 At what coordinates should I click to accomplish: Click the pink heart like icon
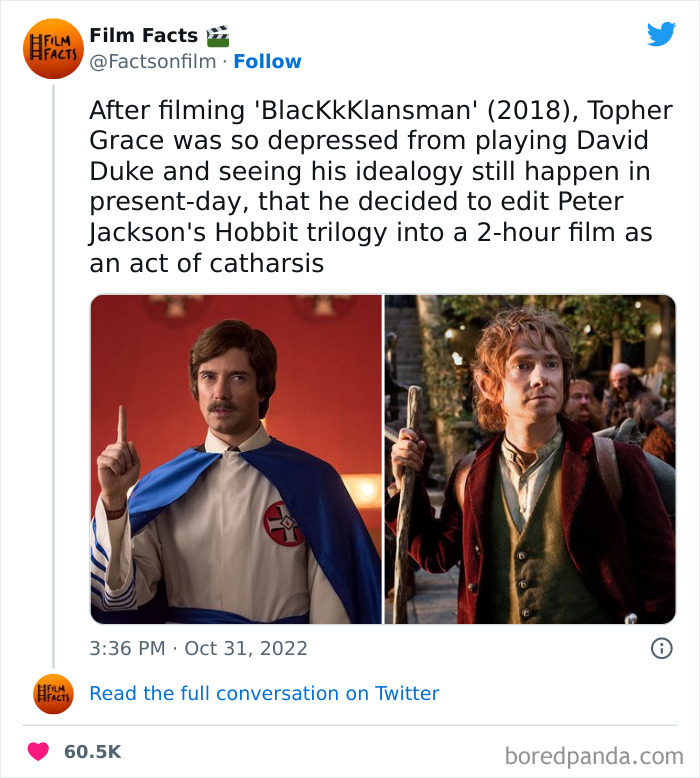click(38, 751)
